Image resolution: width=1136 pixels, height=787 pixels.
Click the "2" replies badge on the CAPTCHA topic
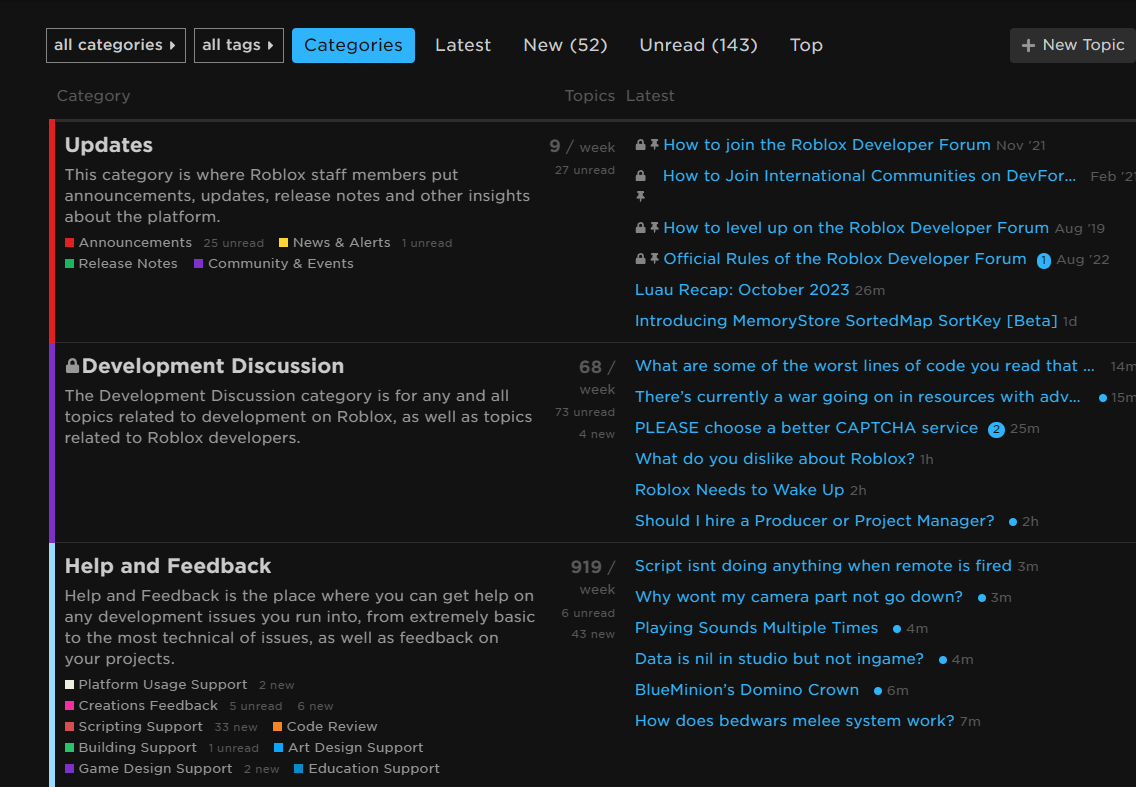coord(994,429)
